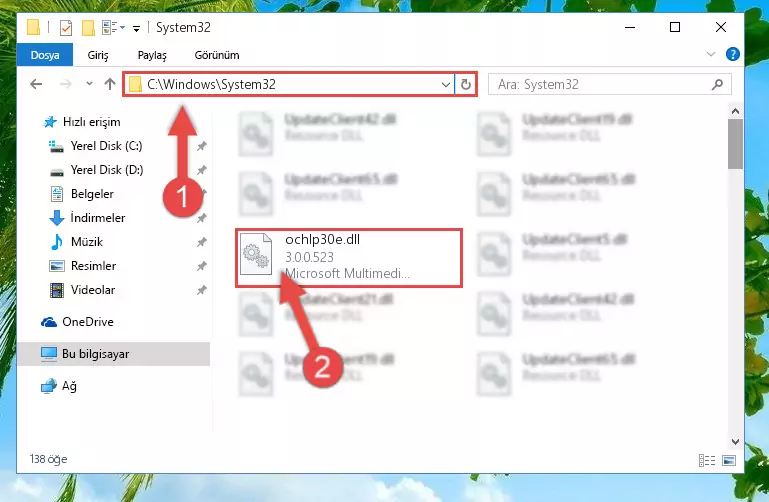The width and height of the screenshot is (769, 502).
Task: Select the ochlp30e.dll file name
Action: coord(322,239)
